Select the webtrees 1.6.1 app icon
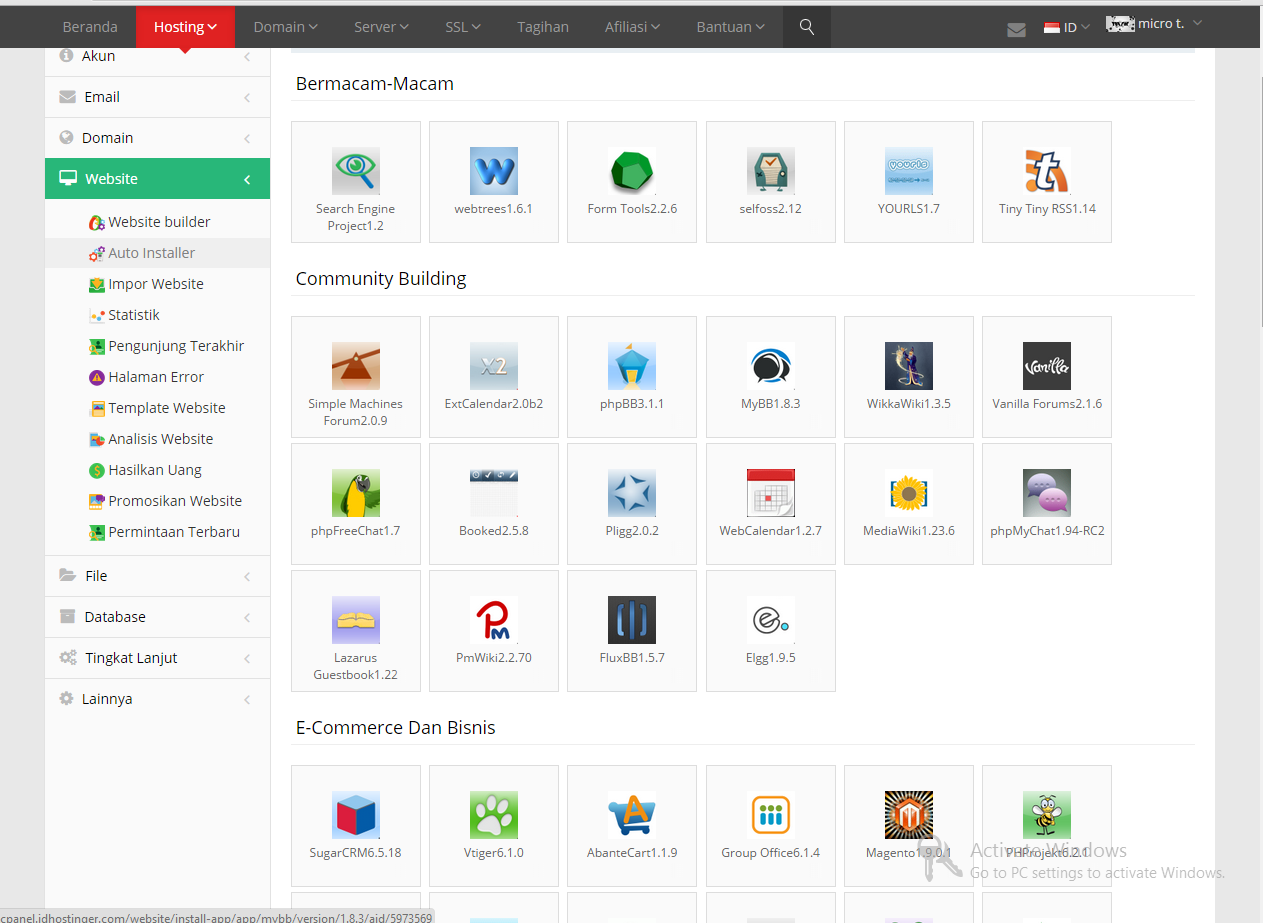This screenshot has height=923, width=1263. click(494, 171)
